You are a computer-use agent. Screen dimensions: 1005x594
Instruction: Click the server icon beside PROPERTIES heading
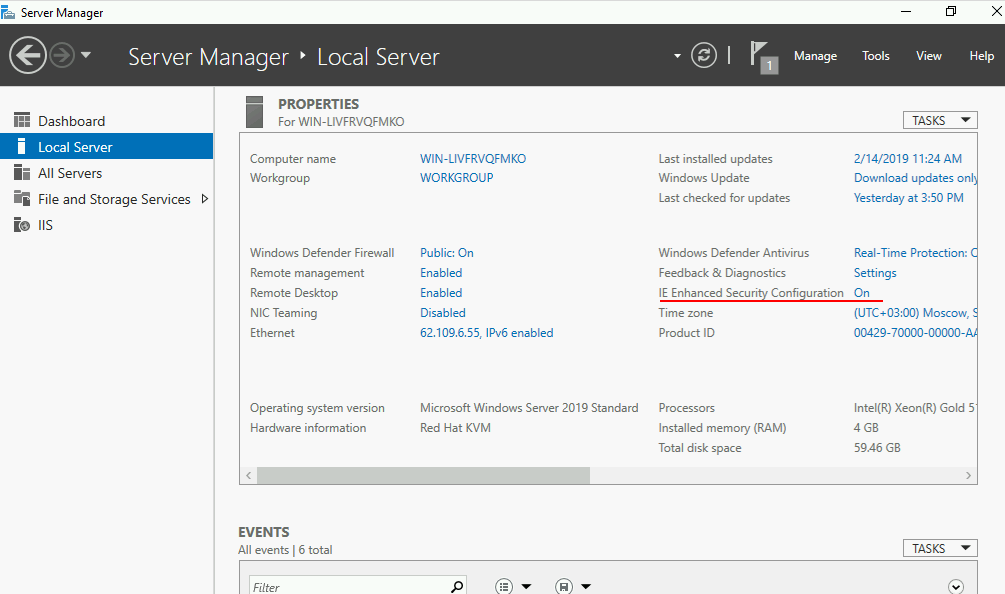254,111
